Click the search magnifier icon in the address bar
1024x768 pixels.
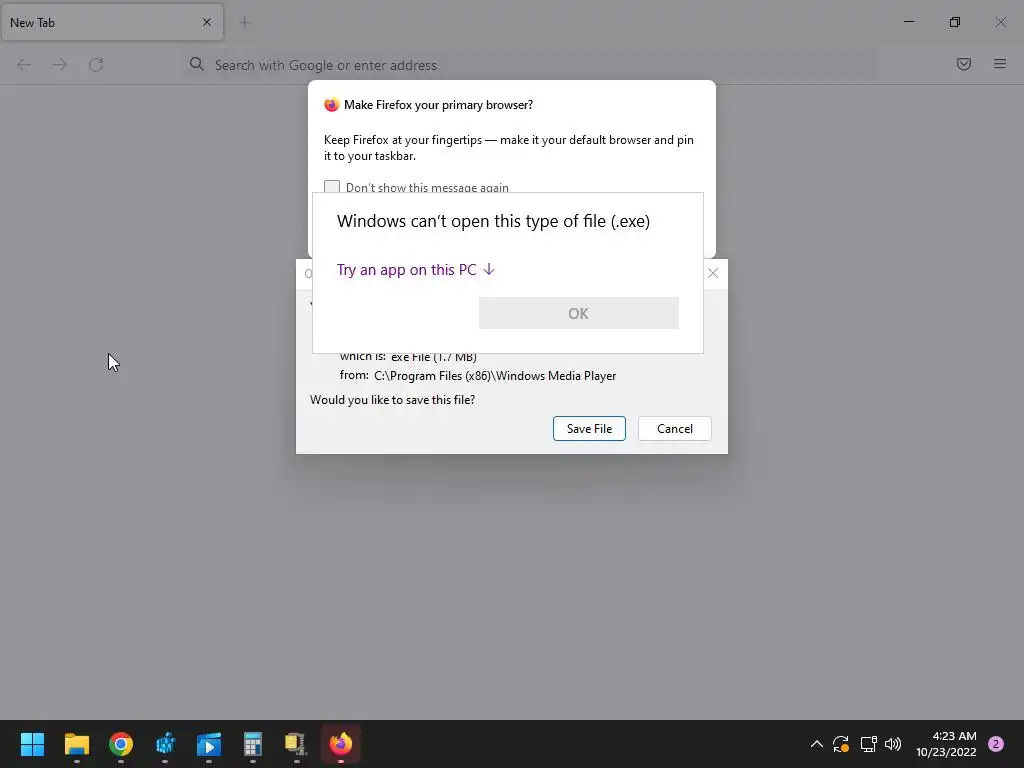(x=197, y=64)
